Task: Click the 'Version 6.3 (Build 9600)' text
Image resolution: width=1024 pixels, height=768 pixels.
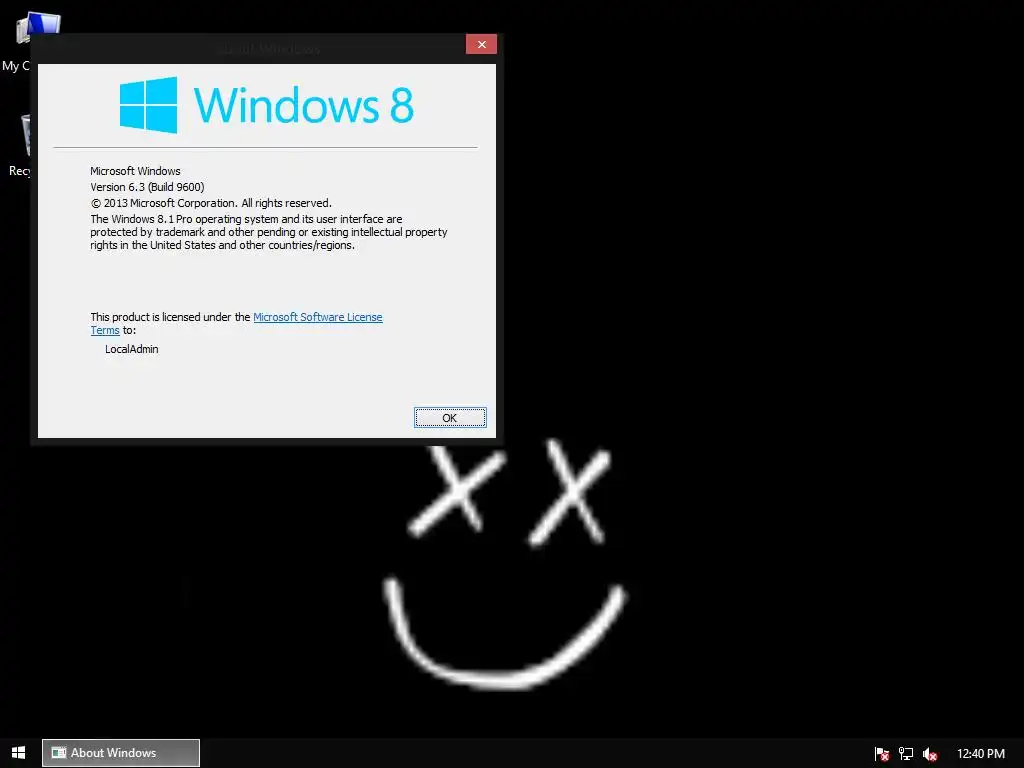Action: [x=148, y=187]
